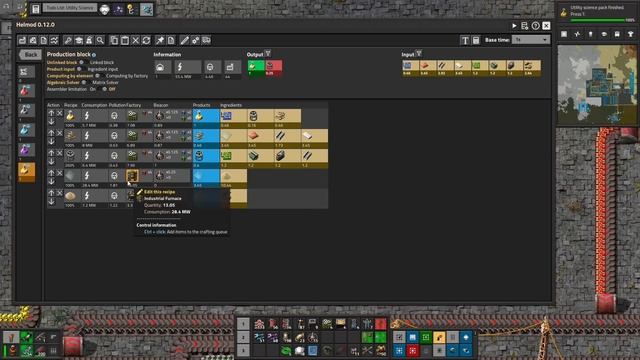640x360 pixels.
Task: Select the military science pack sidebar tab
Action: (x=26, y=111)
